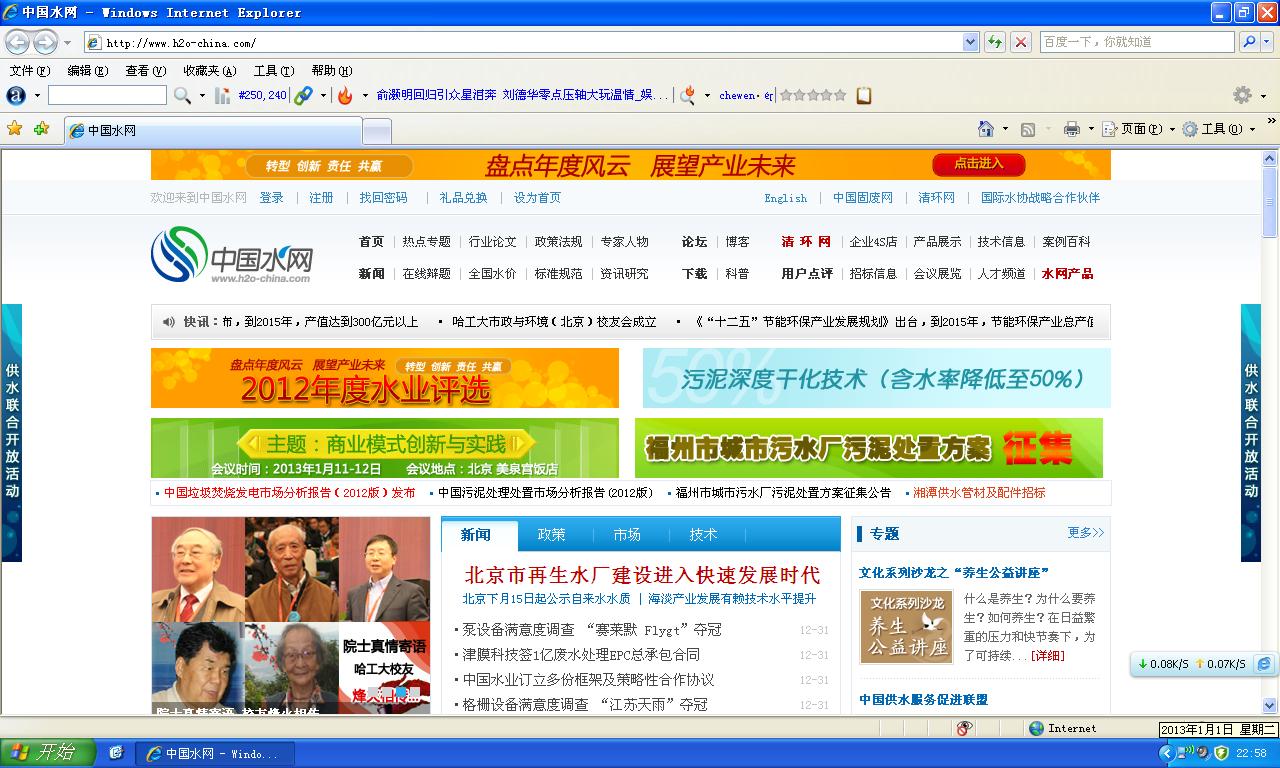This screenshot has width=1280, height=768.
Task: Click the popup blocker status bar icon
Action: 965,728
